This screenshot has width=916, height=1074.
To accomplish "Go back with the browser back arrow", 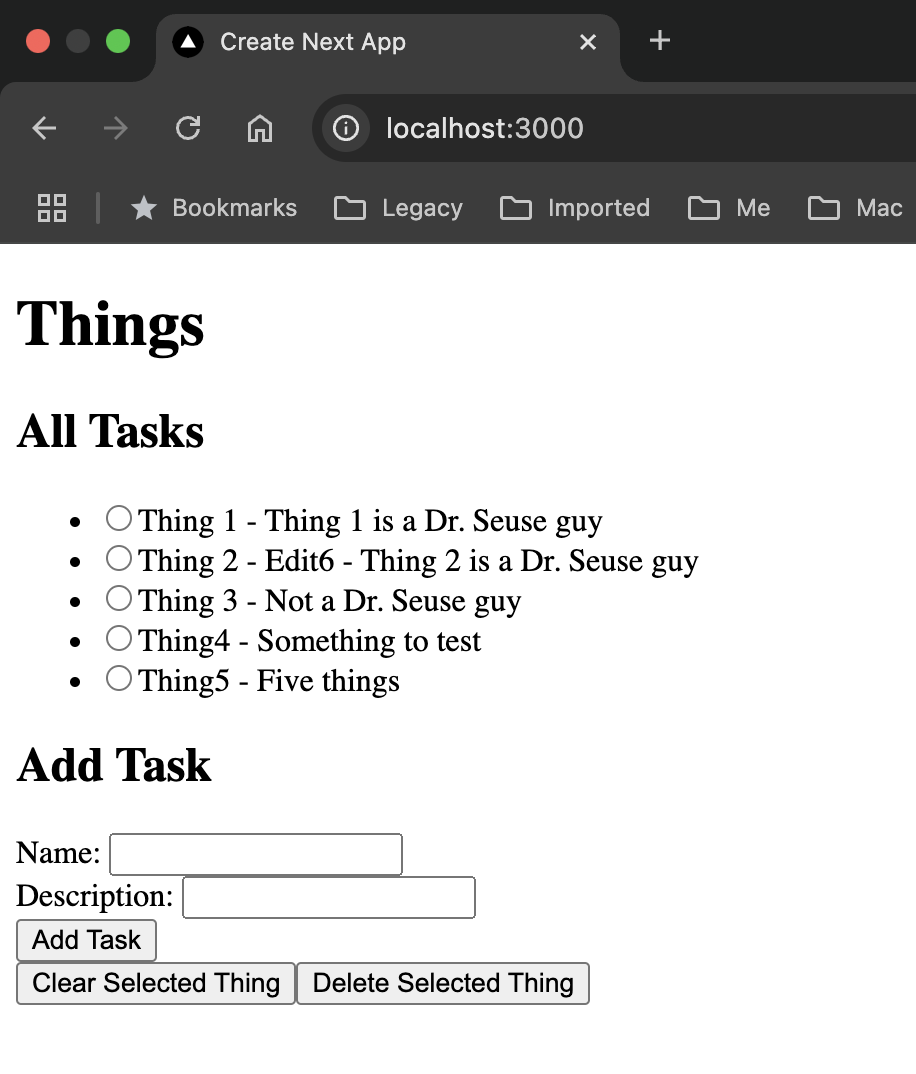I will click(x=45, y=128).
